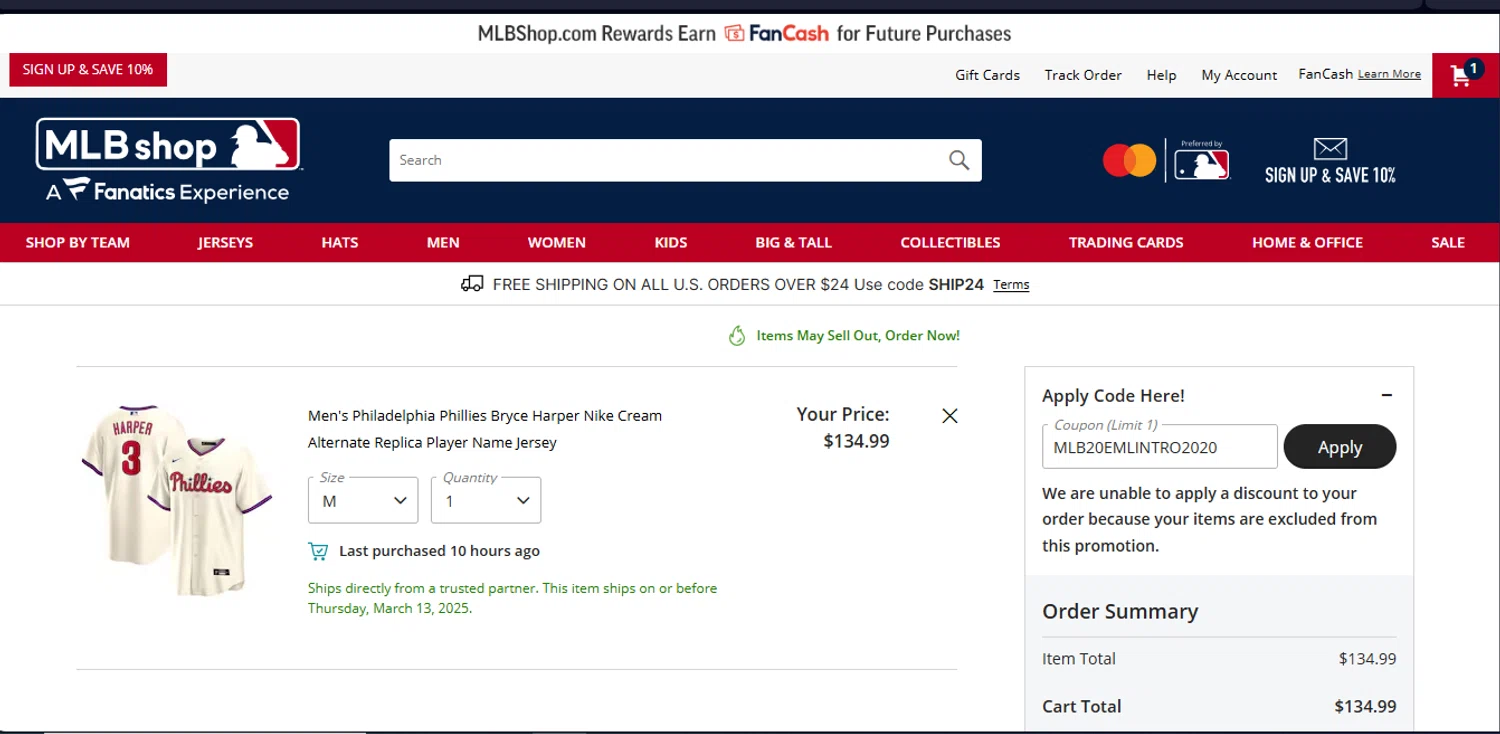The image size is (1500, 734).
Task: Open the Home & Office menu
Action: tap(1307, 242)
